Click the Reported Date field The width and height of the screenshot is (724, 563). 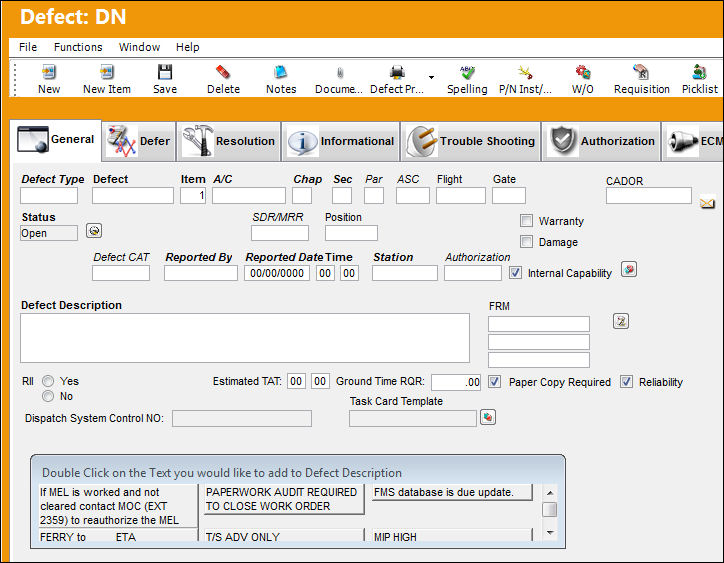coord(277,273)
